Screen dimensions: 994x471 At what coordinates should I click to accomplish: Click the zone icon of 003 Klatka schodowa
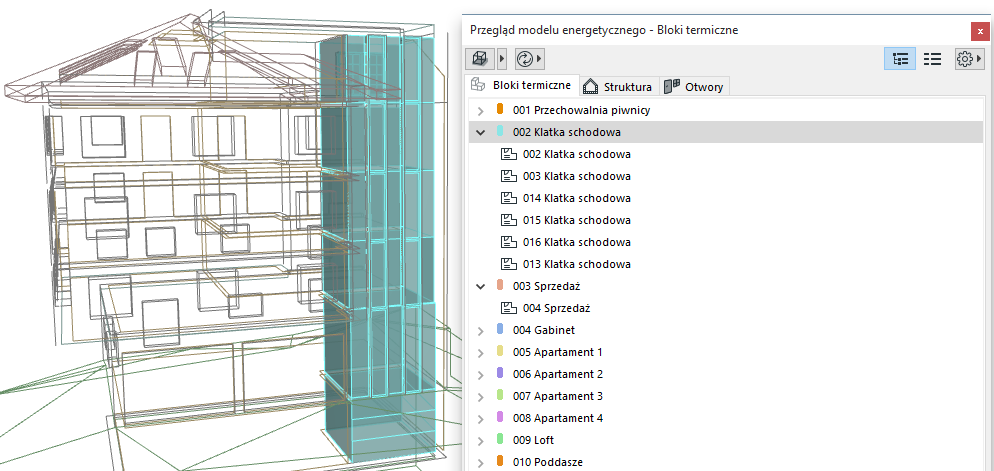tap(509, 176)
